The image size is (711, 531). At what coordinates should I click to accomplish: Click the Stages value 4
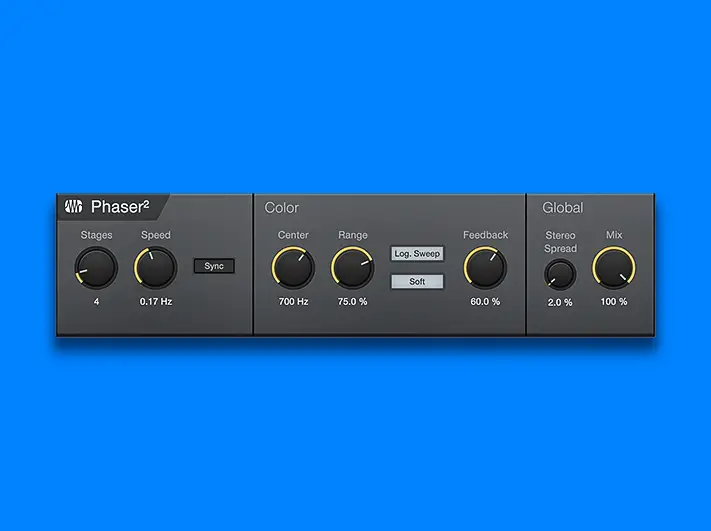pyautogui.click(x=96, y=302)
